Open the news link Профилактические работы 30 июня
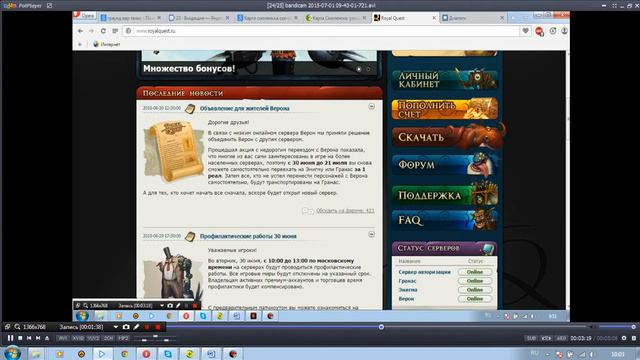This screenshot has height=360, width=640. (x=248, y=236)
